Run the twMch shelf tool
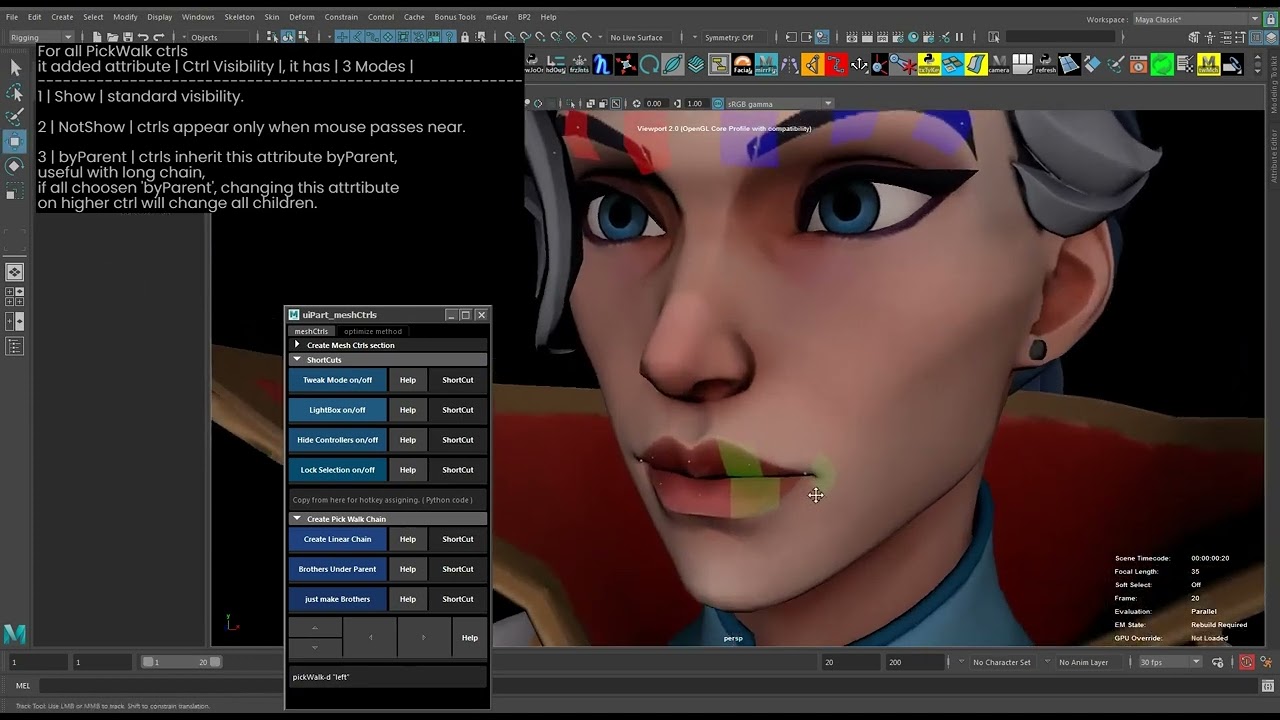Screen dimensions: 1280x720 [x=1208, y=65]
